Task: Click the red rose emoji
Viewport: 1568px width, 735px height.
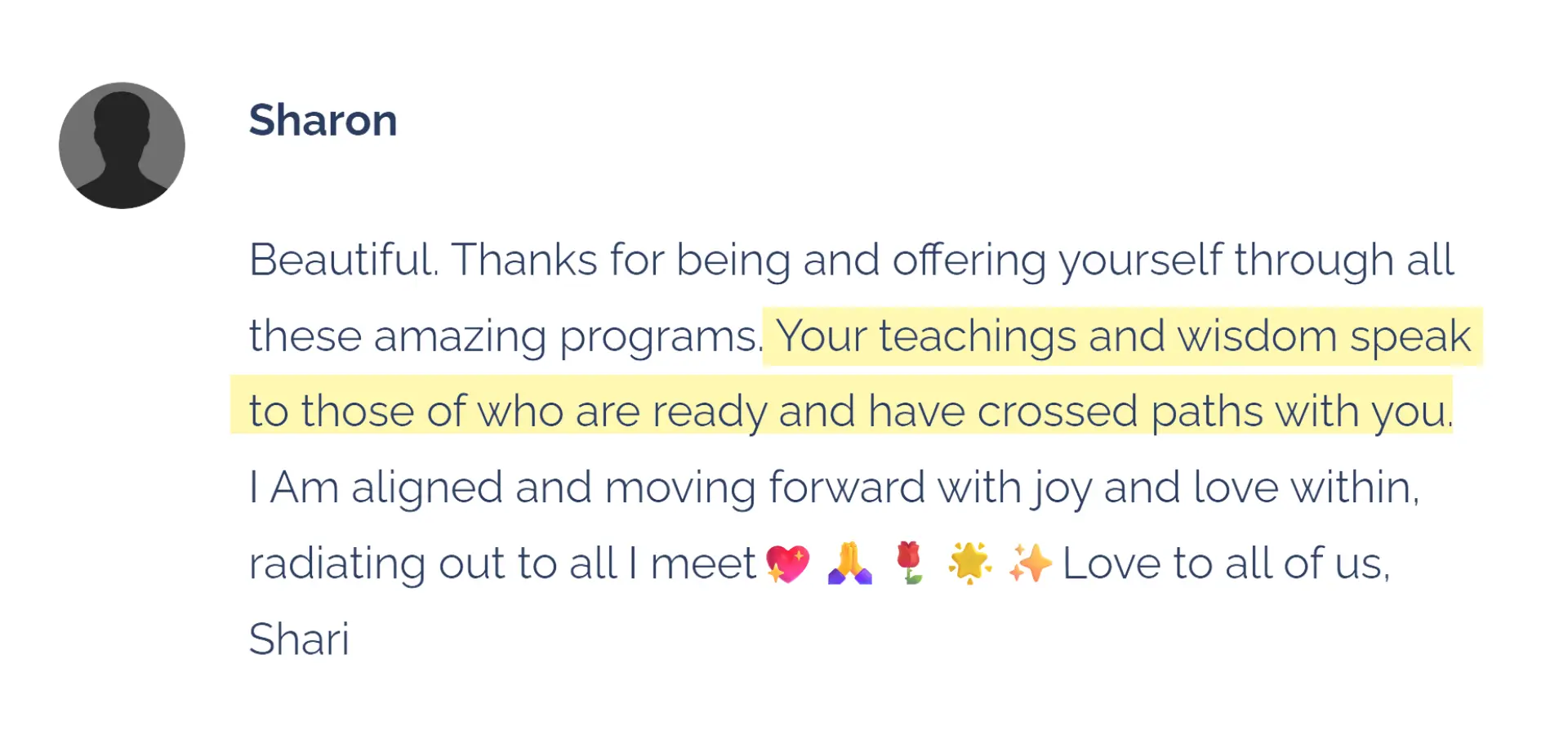Action: [909, 563]
